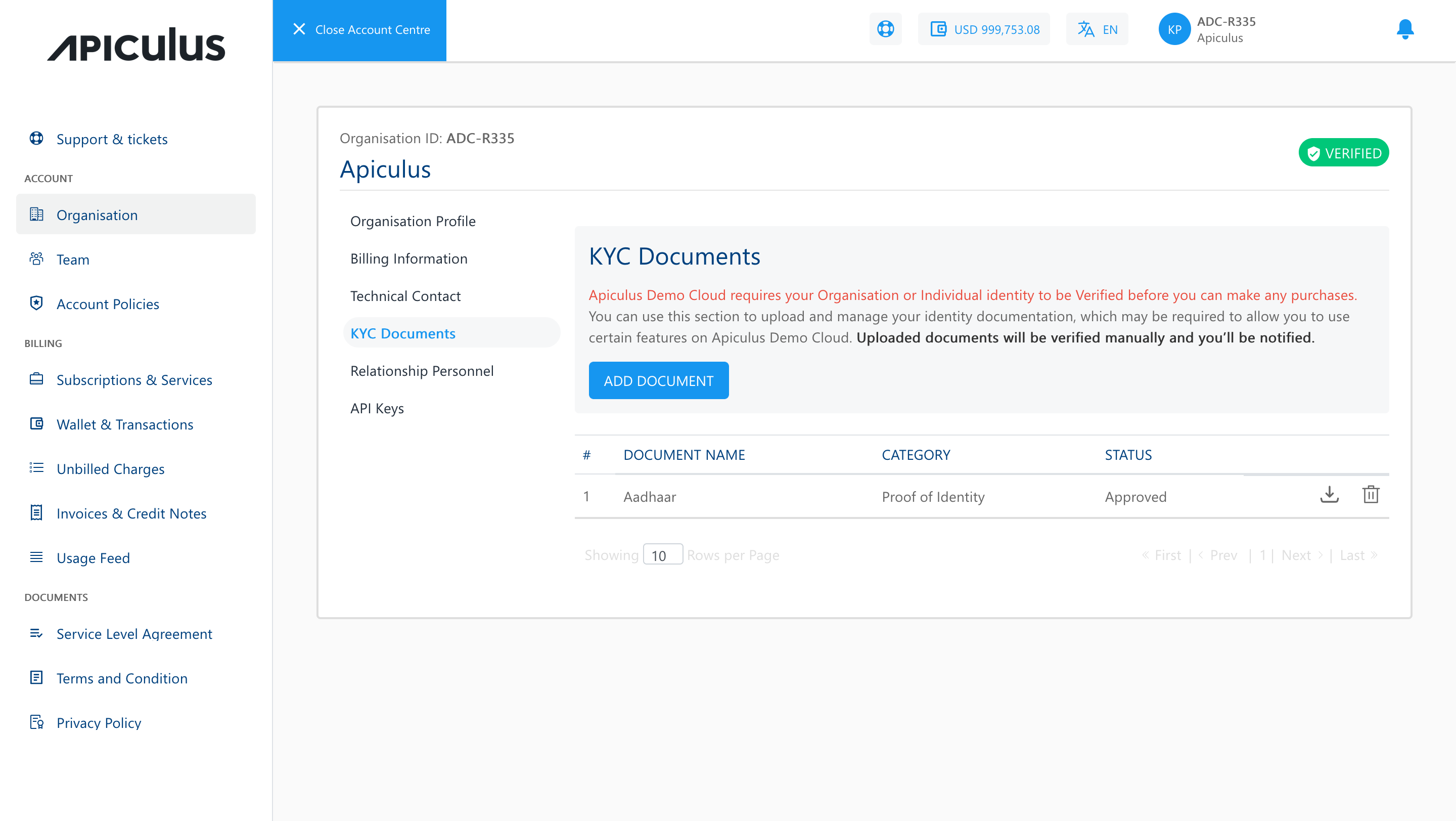Screen dimensions: 1456x821
Task: Click the Invoices & Credit Notes receipt icon
Action: pos(36,513)
